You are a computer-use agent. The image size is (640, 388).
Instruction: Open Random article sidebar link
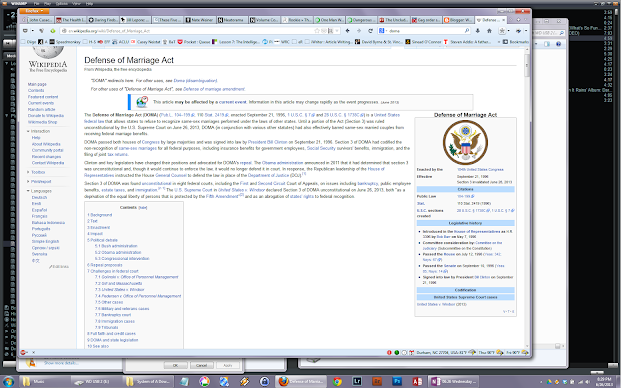click(x=42, y=109)
